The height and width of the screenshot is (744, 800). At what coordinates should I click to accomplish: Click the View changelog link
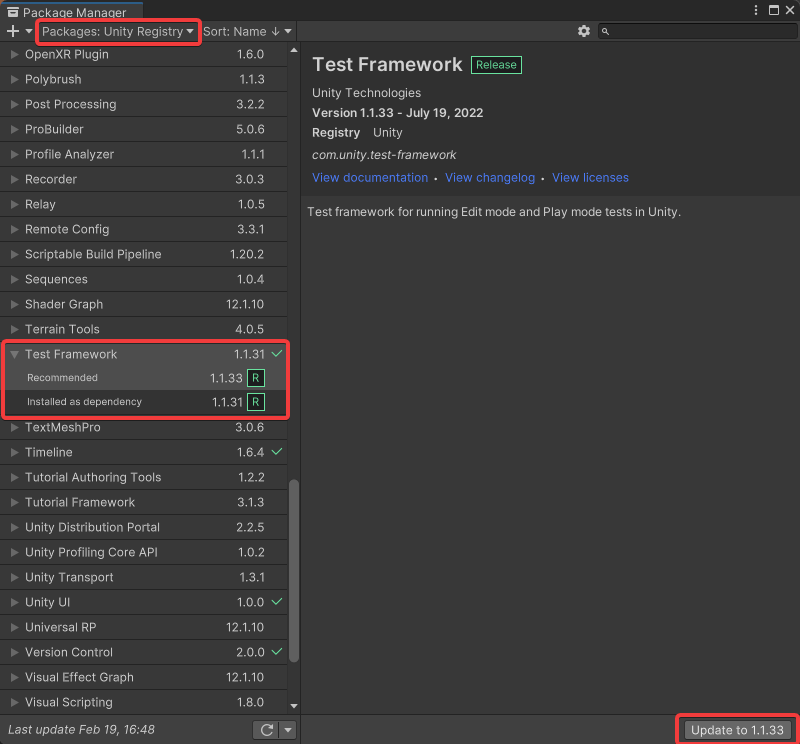click(x=490, y=177)
